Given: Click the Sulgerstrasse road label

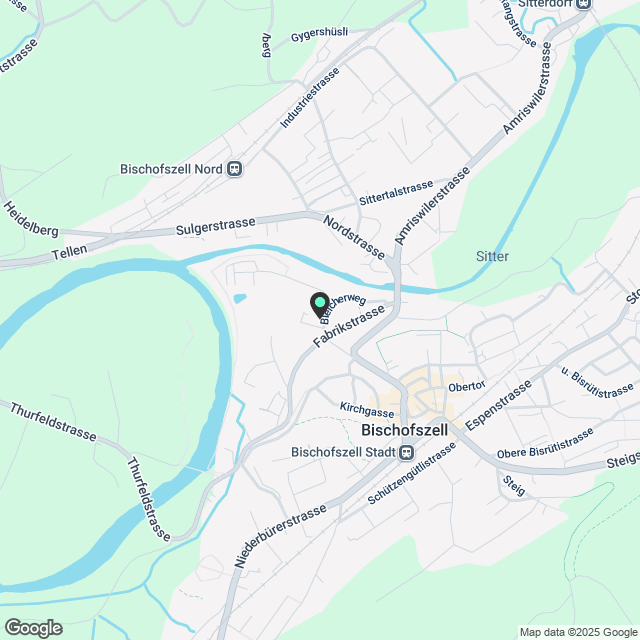Looking at the screenshot, I should pyautogui.click(x=216, y=226).
